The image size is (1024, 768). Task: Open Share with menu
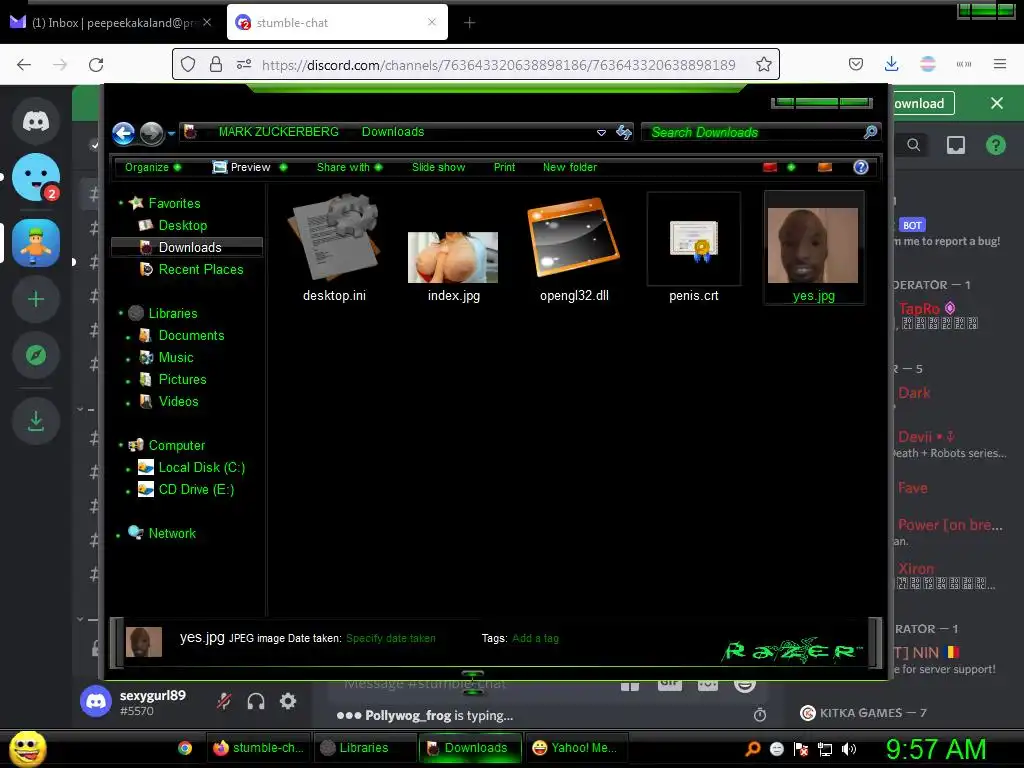349,167
